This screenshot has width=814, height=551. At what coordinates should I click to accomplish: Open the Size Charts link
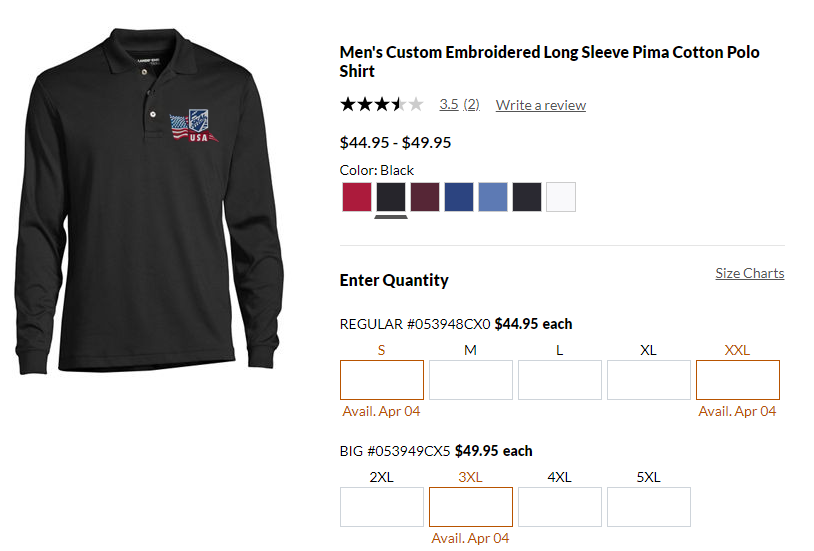pos(750,273)
